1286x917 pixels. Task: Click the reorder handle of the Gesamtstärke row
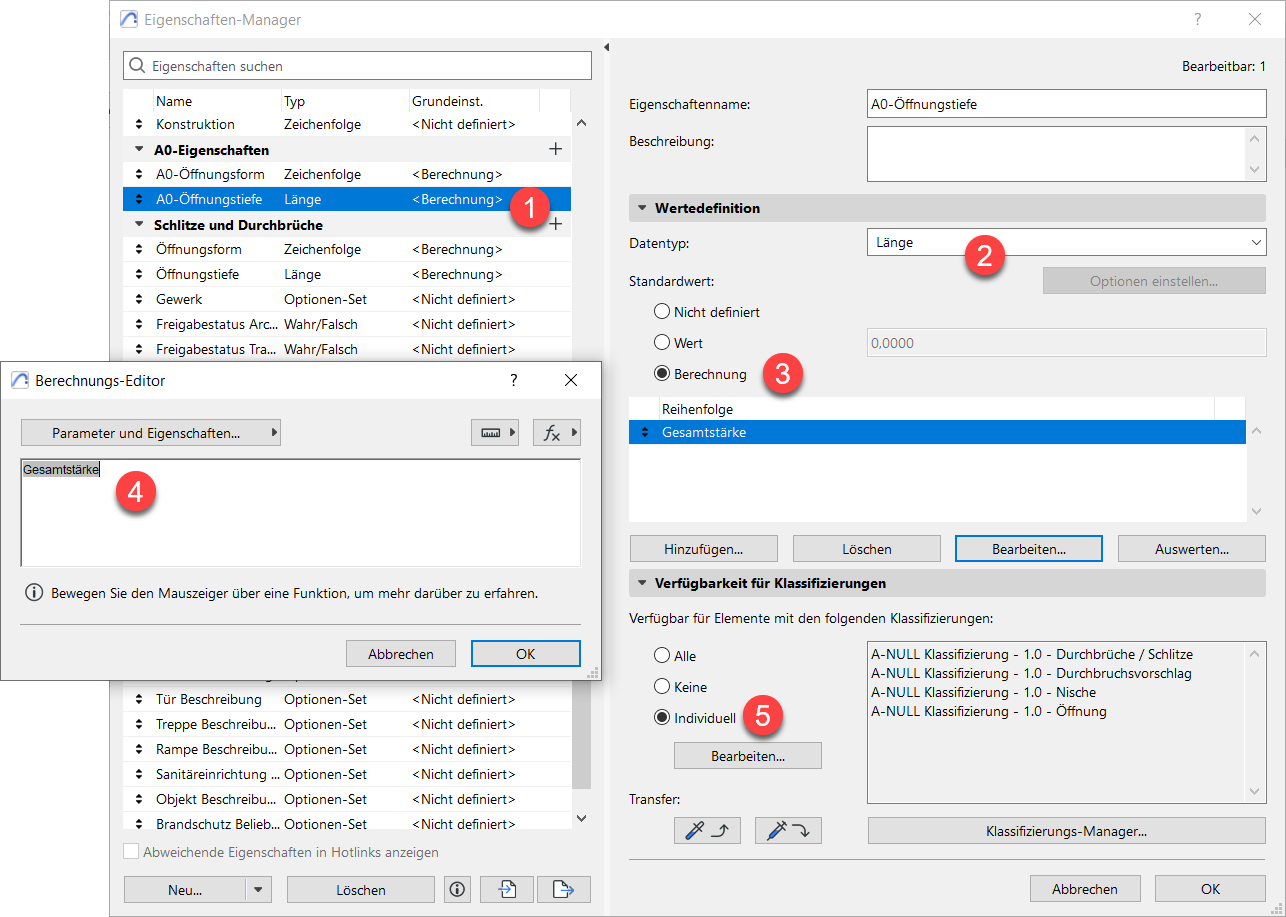(x=644, y=432)
